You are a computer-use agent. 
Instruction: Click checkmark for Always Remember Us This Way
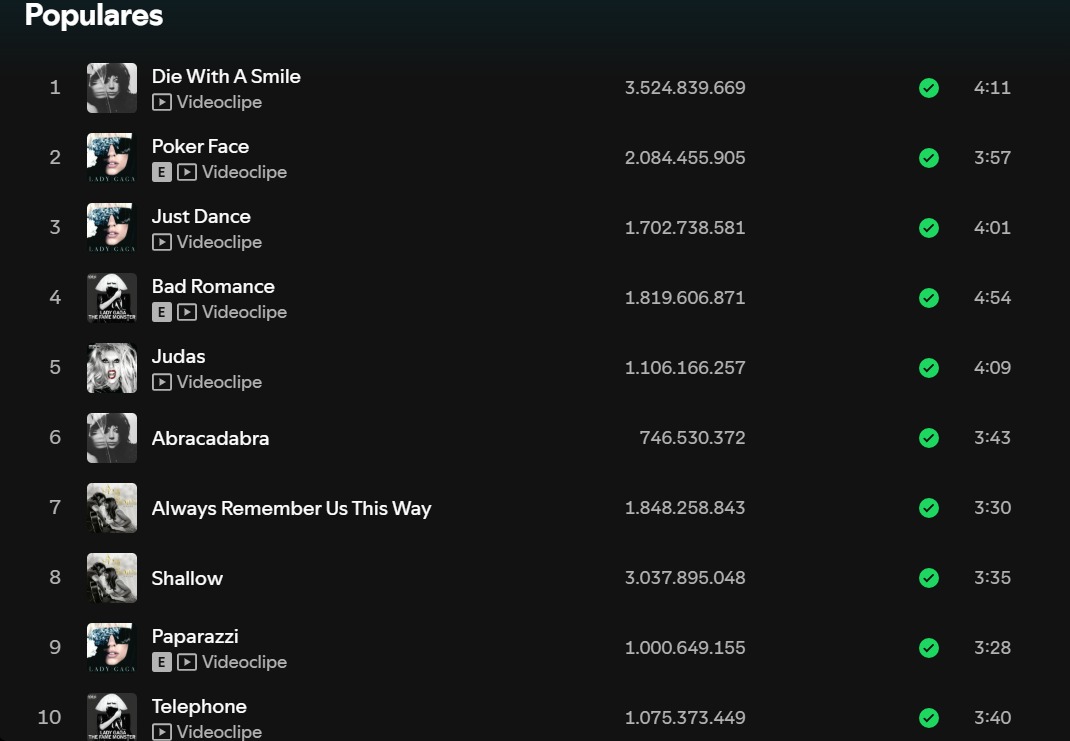[929, 508]
